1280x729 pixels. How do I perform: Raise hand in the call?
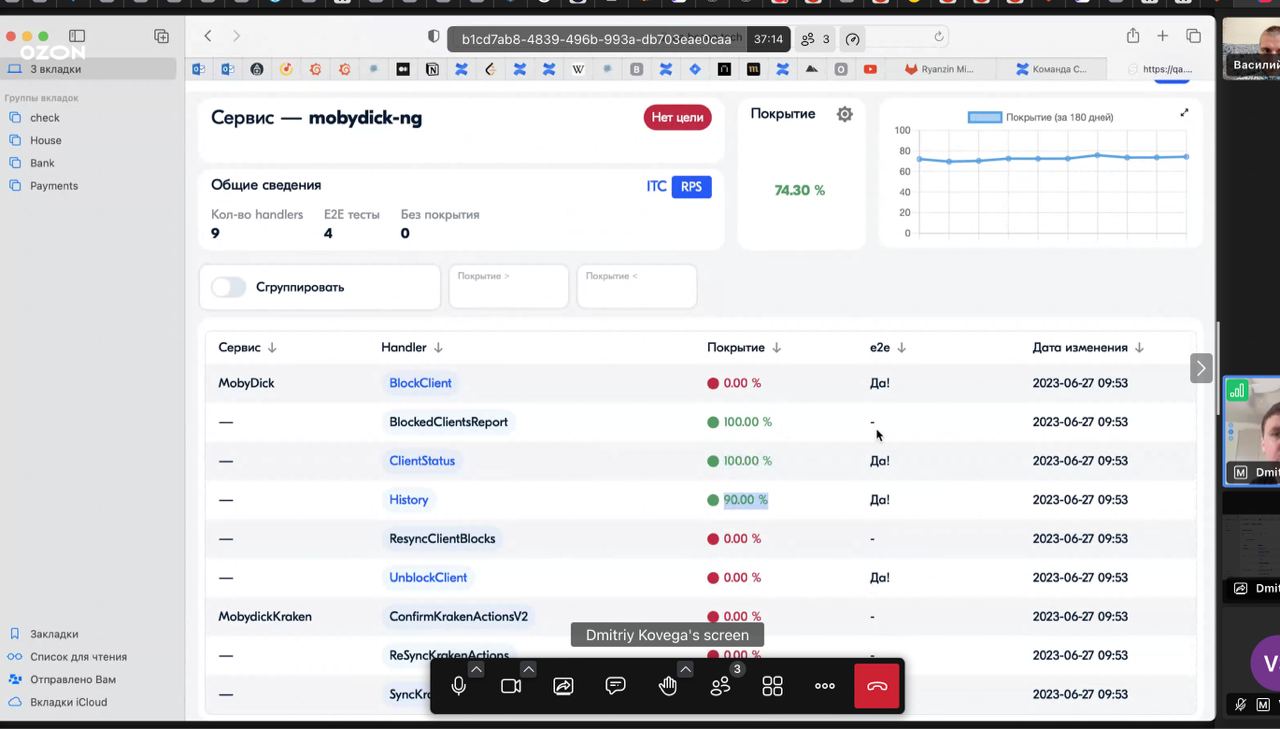tap(667, 686)
